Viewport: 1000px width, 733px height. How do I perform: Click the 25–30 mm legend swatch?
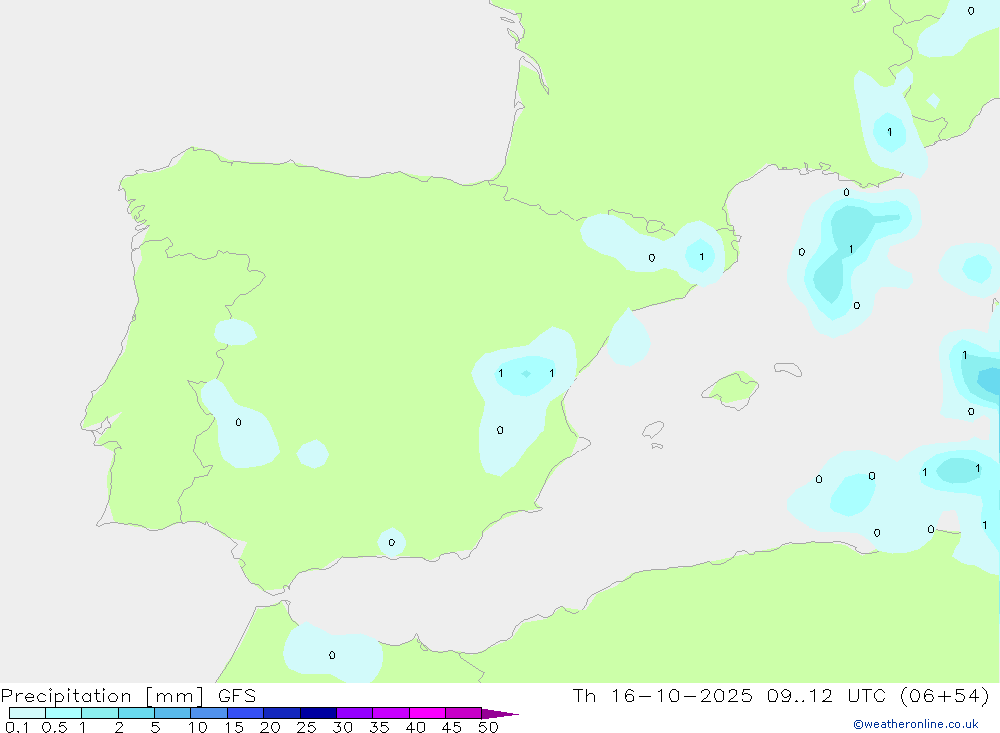(x=318, y=713)
